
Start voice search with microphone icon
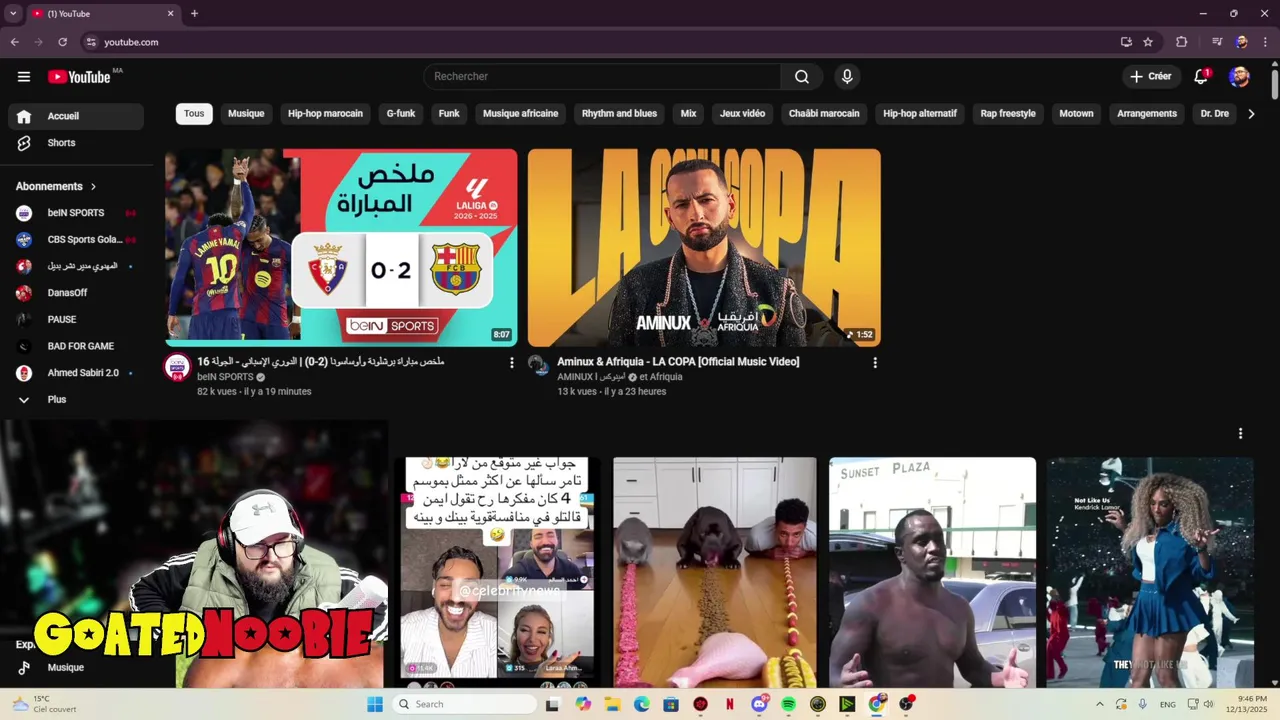pos(847,77)
